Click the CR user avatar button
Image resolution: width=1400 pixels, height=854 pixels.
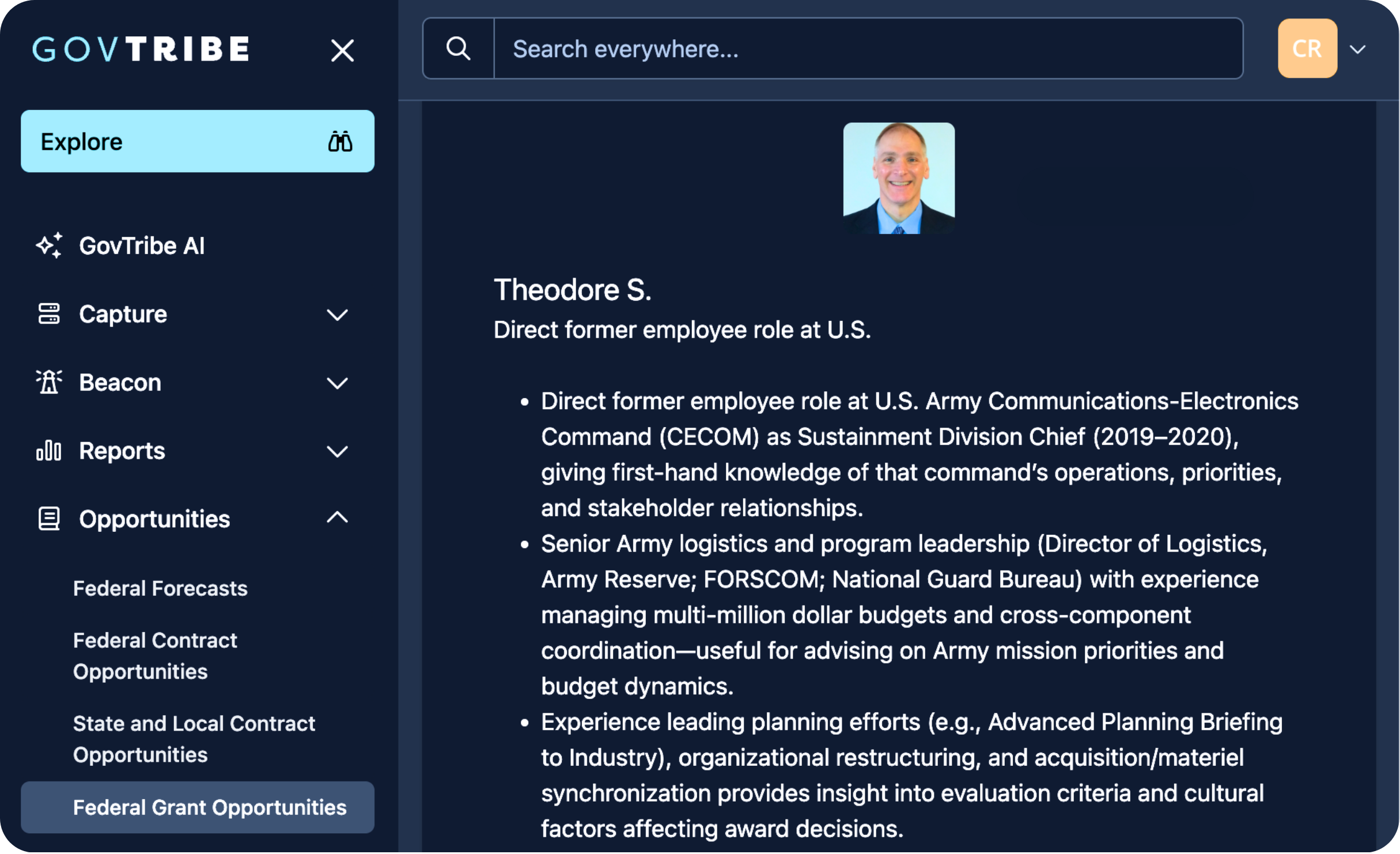click(1307, 48)
